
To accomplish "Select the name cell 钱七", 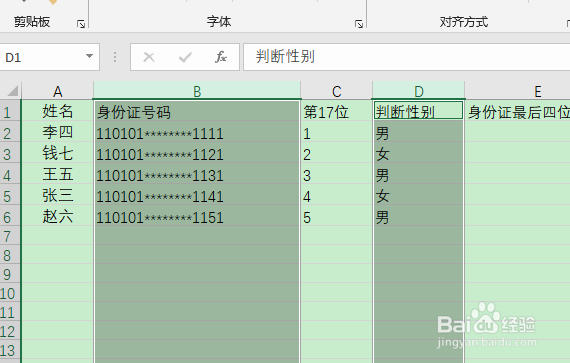I will tap(57, 153).
